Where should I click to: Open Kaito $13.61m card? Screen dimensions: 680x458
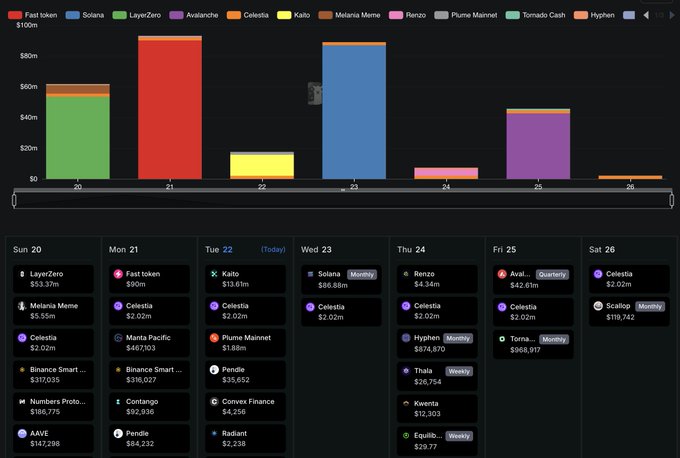245,279
